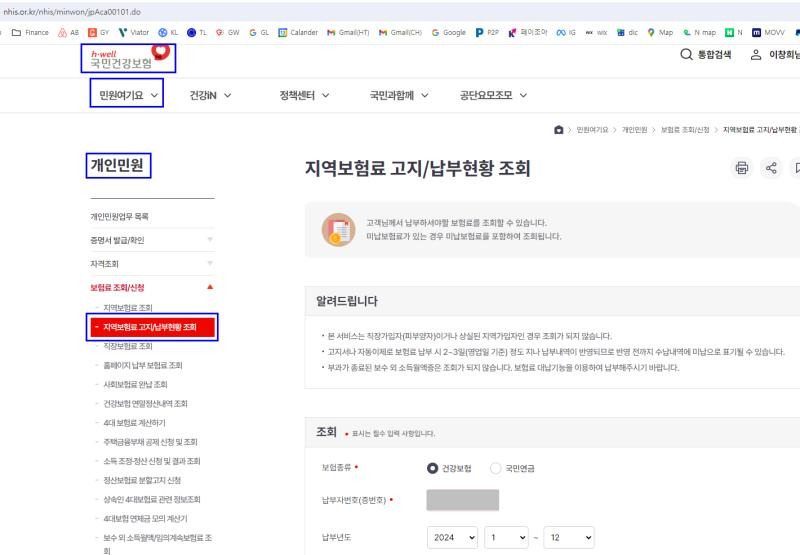Click 개인민원 breadcrumb link
This screenshot has height=555, width=800.
(634, 130)
